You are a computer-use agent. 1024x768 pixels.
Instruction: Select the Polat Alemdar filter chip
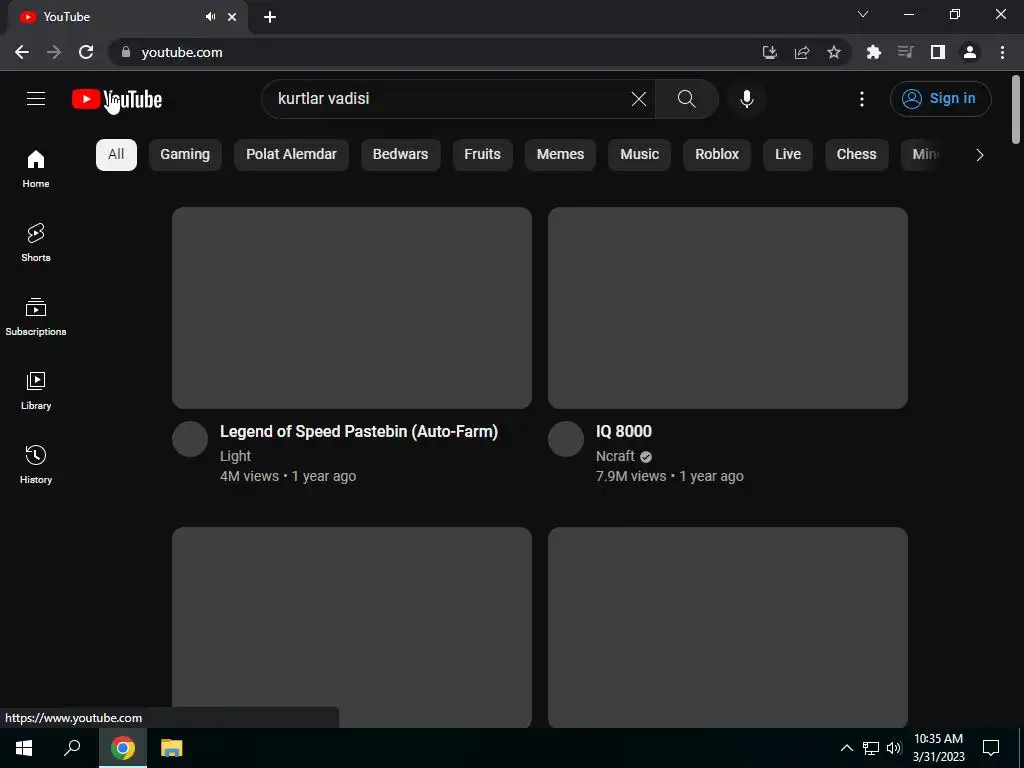pyautogui.click(x=291, y=155)
